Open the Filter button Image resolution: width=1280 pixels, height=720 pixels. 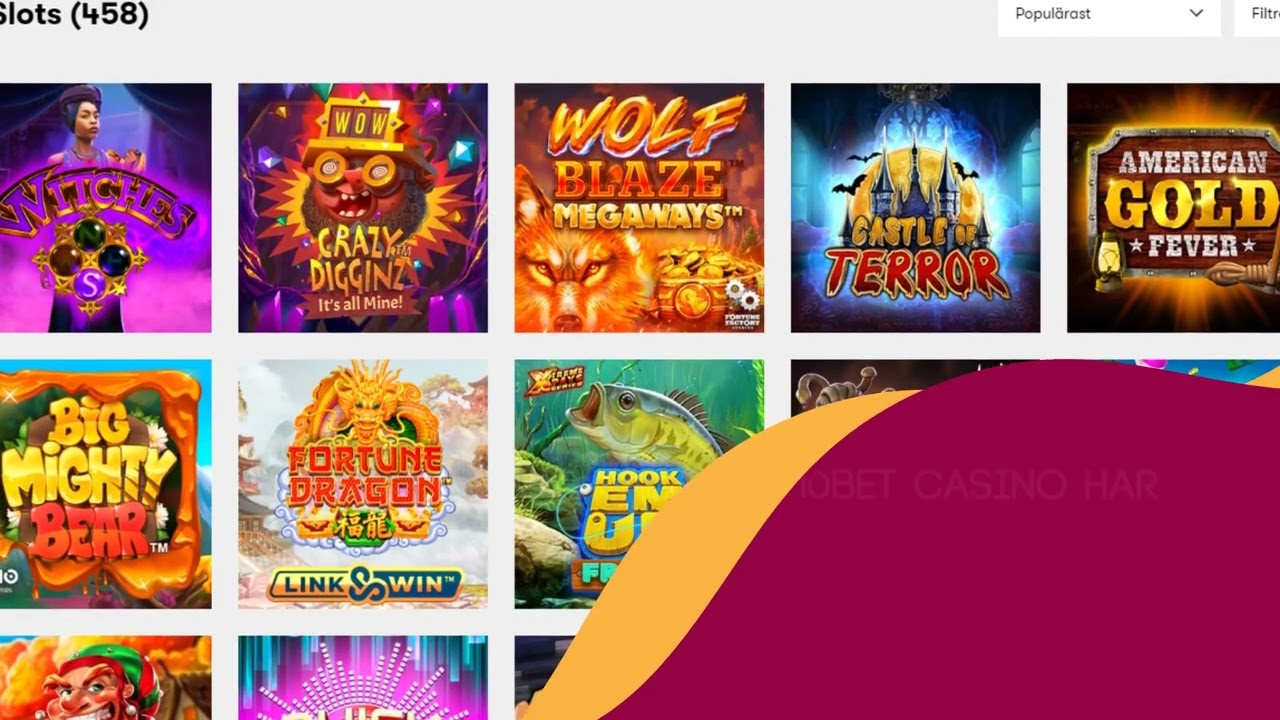(x=1258, y=14)
